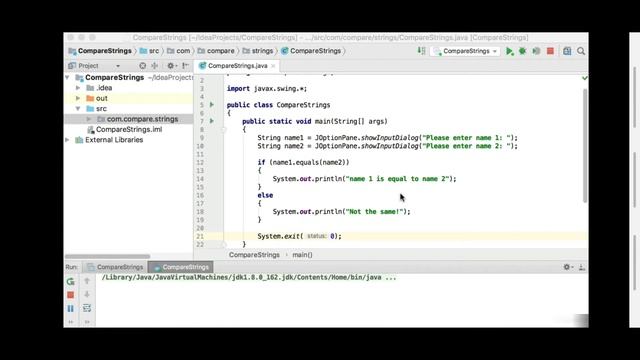Open Project panel gear settings
Image resolution: width=640 pixels, height=360 pixels.
tap(171, 65)
